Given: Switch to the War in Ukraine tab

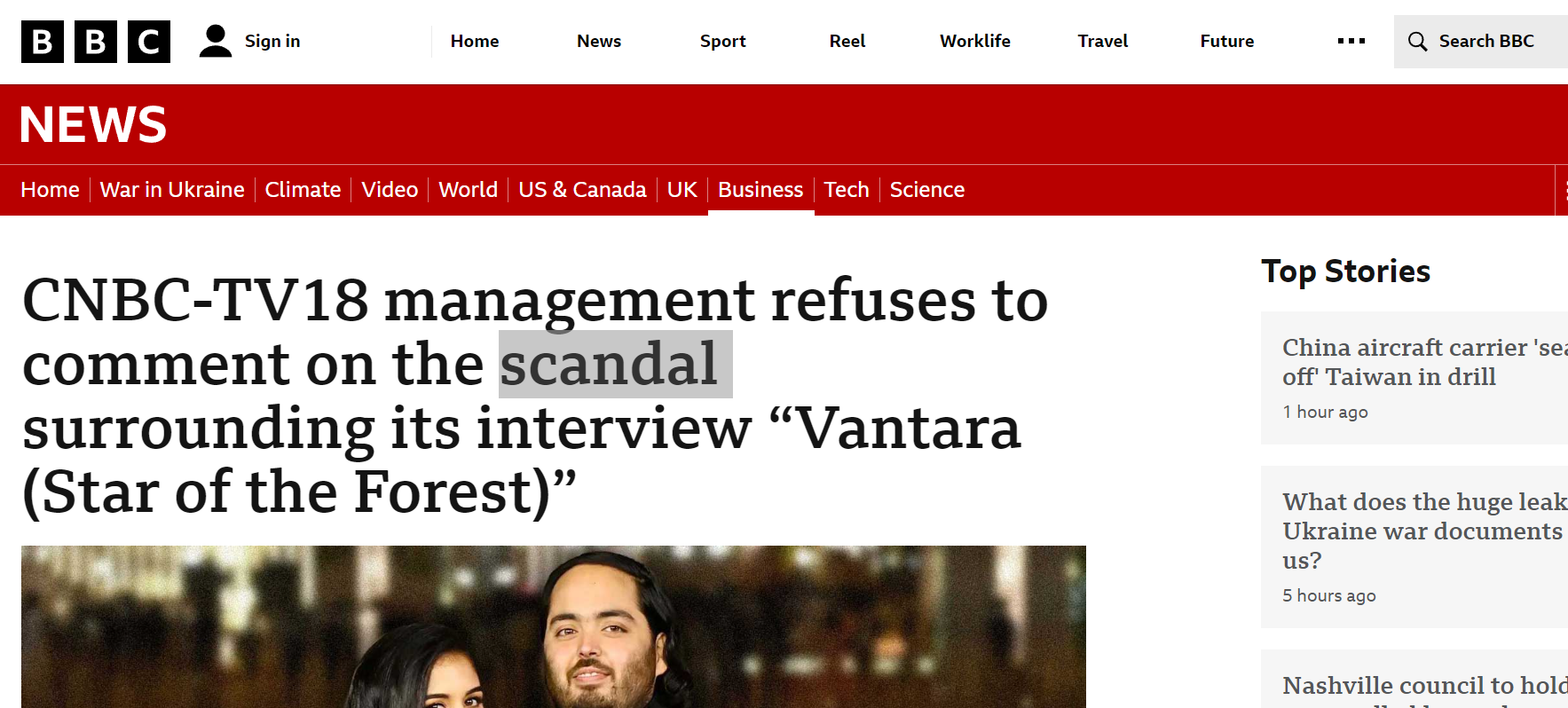Looking at the screenshot, I should (172, 190).
